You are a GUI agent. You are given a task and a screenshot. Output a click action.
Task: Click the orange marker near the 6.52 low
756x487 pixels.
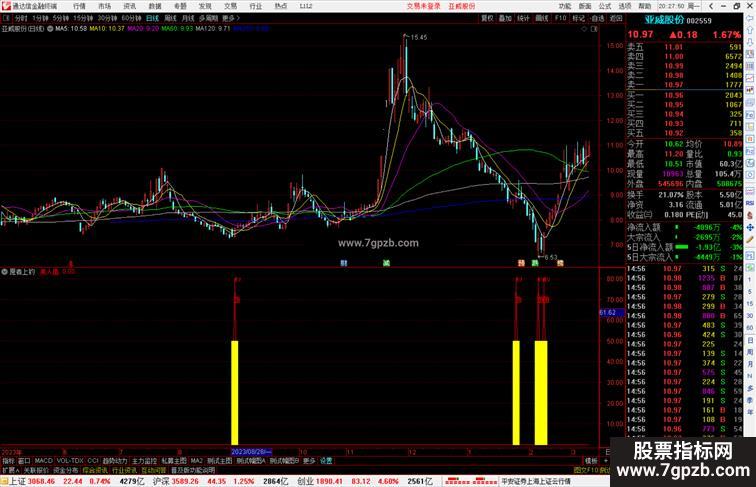click(560, 263)
